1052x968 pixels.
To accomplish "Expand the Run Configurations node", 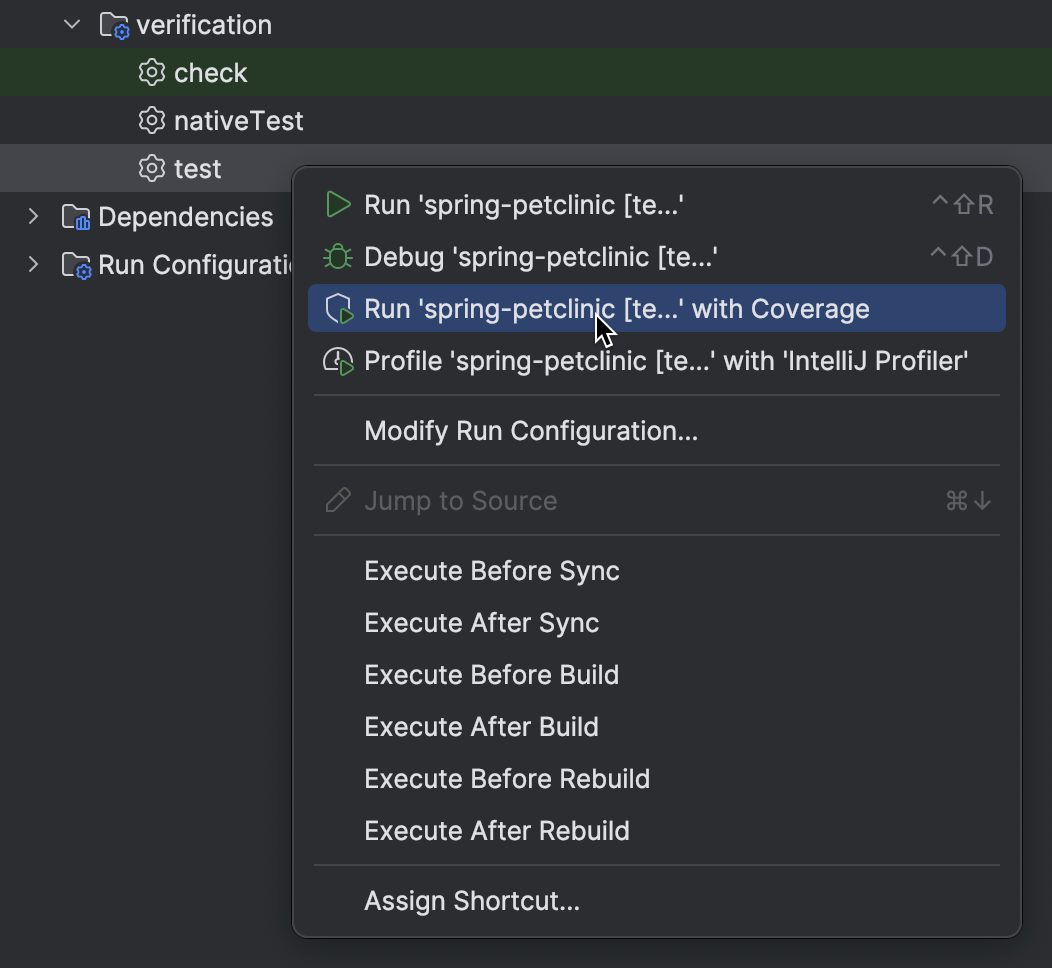I will (x=33, y=264).
